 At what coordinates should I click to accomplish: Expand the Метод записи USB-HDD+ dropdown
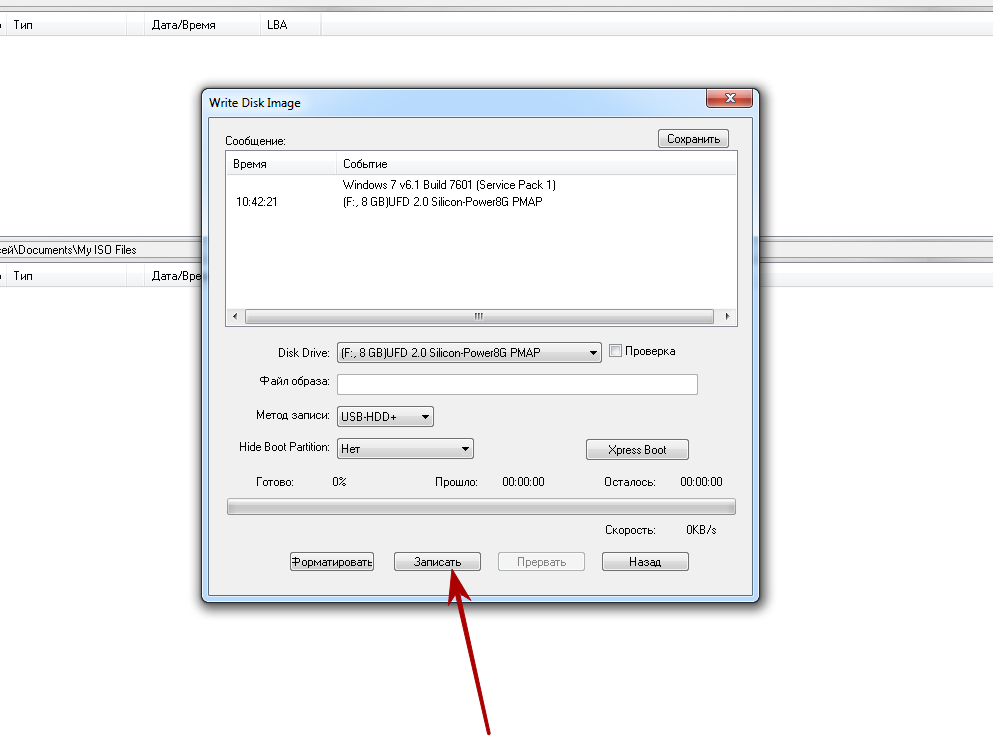click(x=385, y=417)
